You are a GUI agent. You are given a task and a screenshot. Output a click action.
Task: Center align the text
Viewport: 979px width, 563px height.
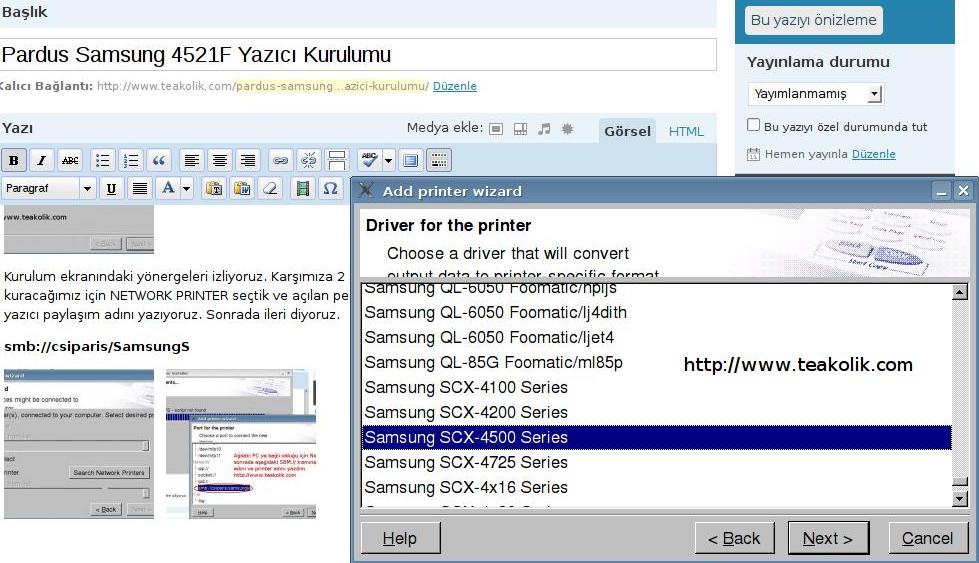(220, 160)
